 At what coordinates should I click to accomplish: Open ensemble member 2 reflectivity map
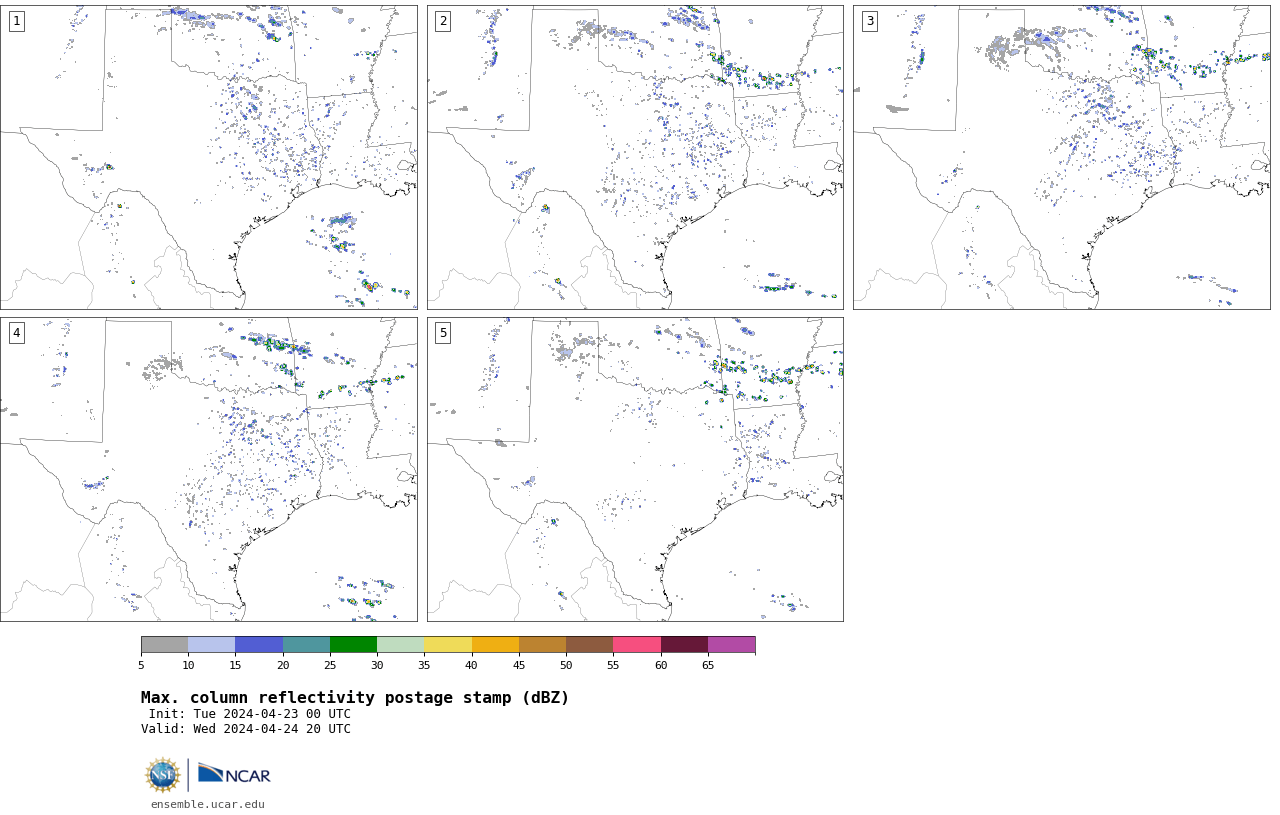[x=635, y=157]
